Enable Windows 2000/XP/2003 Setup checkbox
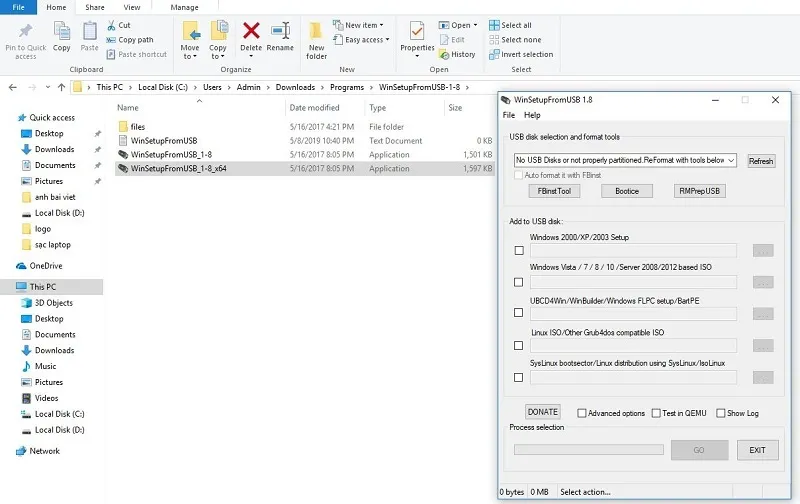The width and height of the screenshot is (800, 504). (x=519, y=250)
